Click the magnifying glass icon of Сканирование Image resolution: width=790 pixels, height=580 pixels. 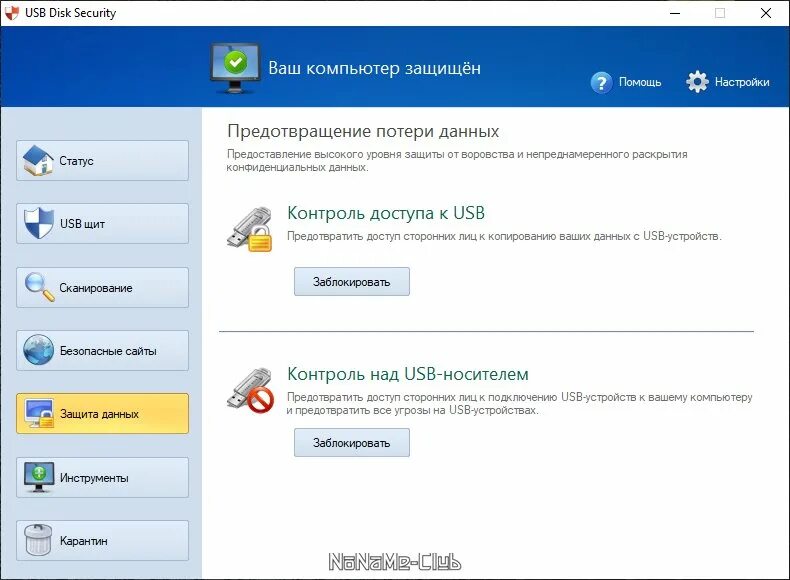pyautogui.click(x=39, y=287)
